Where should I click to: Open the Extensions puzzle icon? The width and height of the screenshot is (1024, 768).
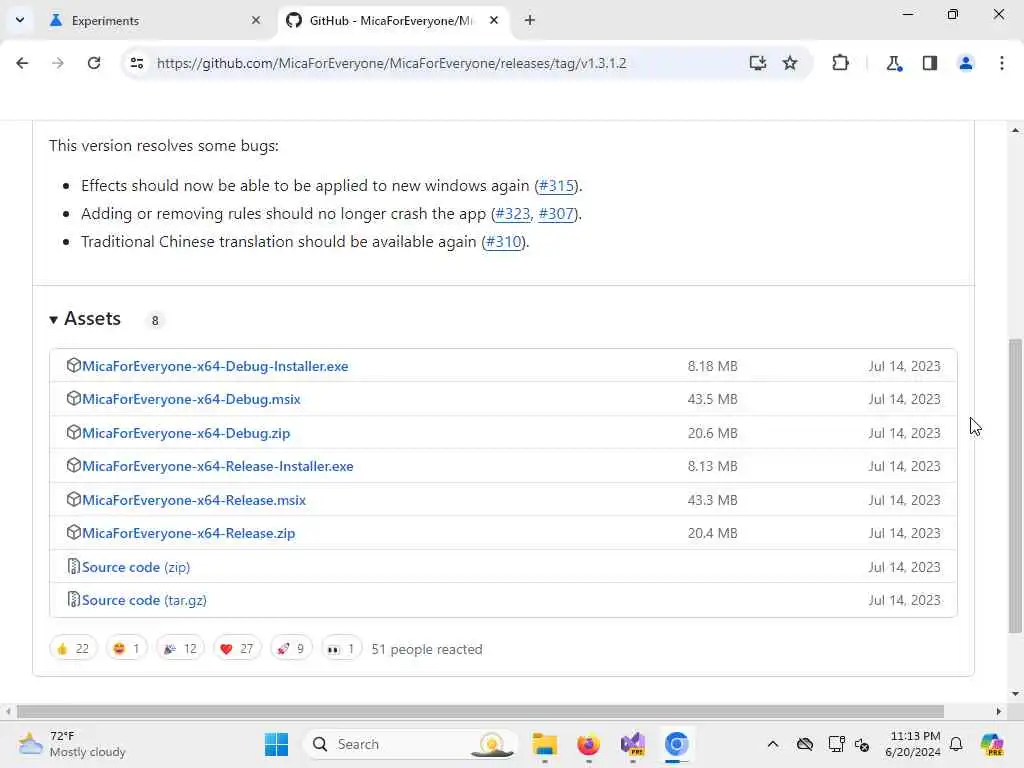pos(840,63)
